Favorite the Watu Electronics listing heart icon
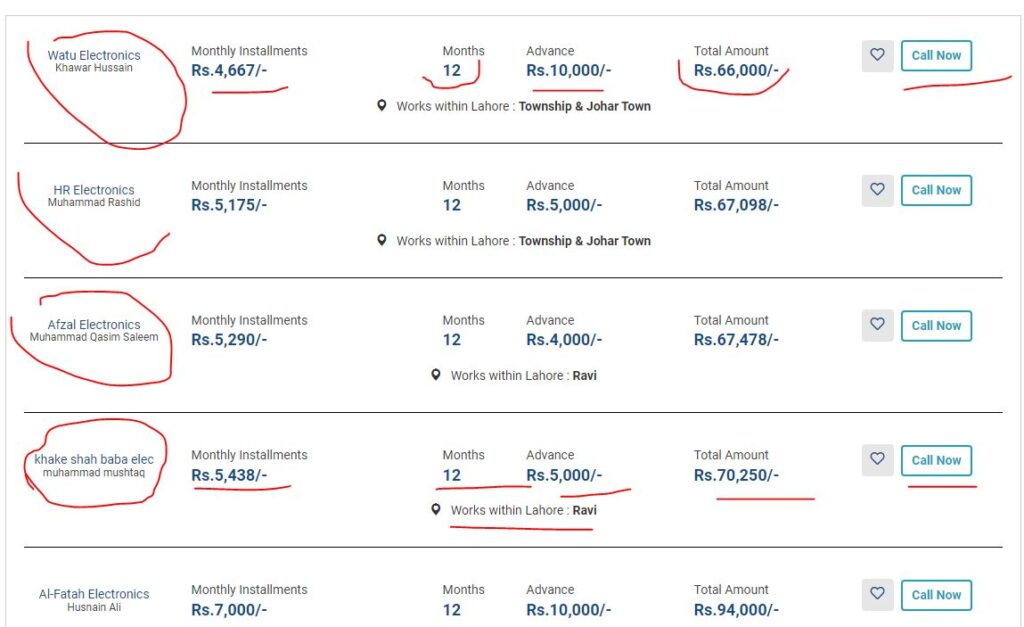The height and width of the screenshot is (627, 1024). pyautogui.click(x=877, y=56)
